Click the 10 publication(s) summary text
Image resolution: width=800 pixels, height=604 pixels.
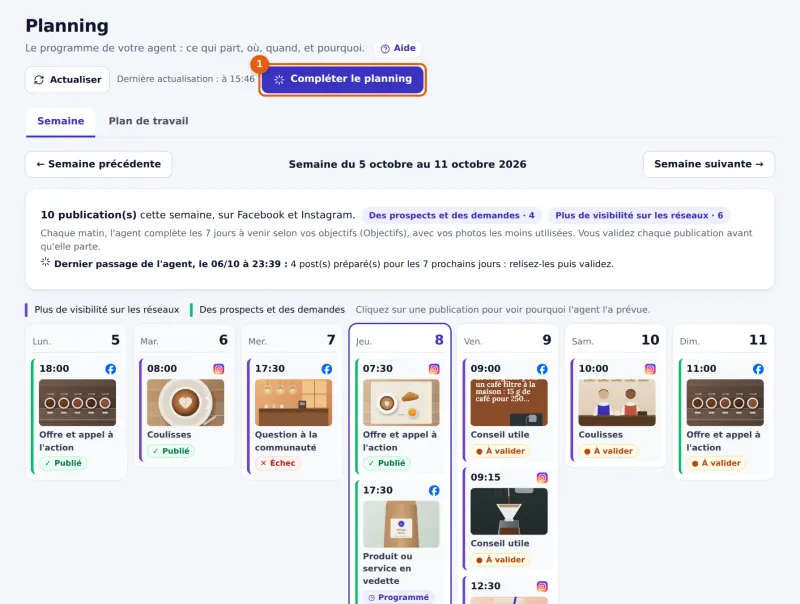pyautogui.click(x=197, y=215)
